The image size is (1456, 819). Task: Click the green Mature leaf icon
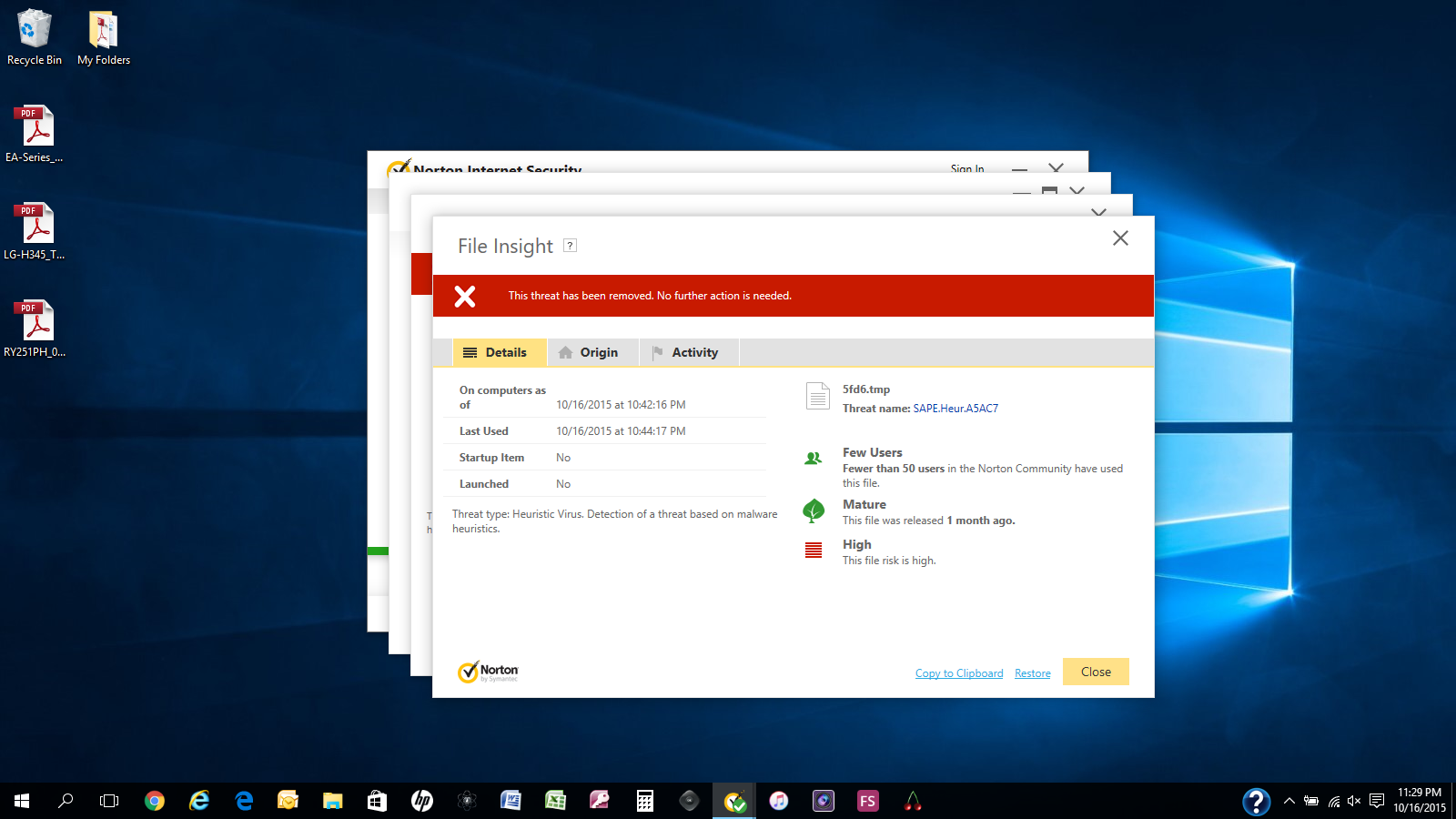[814, 511]
